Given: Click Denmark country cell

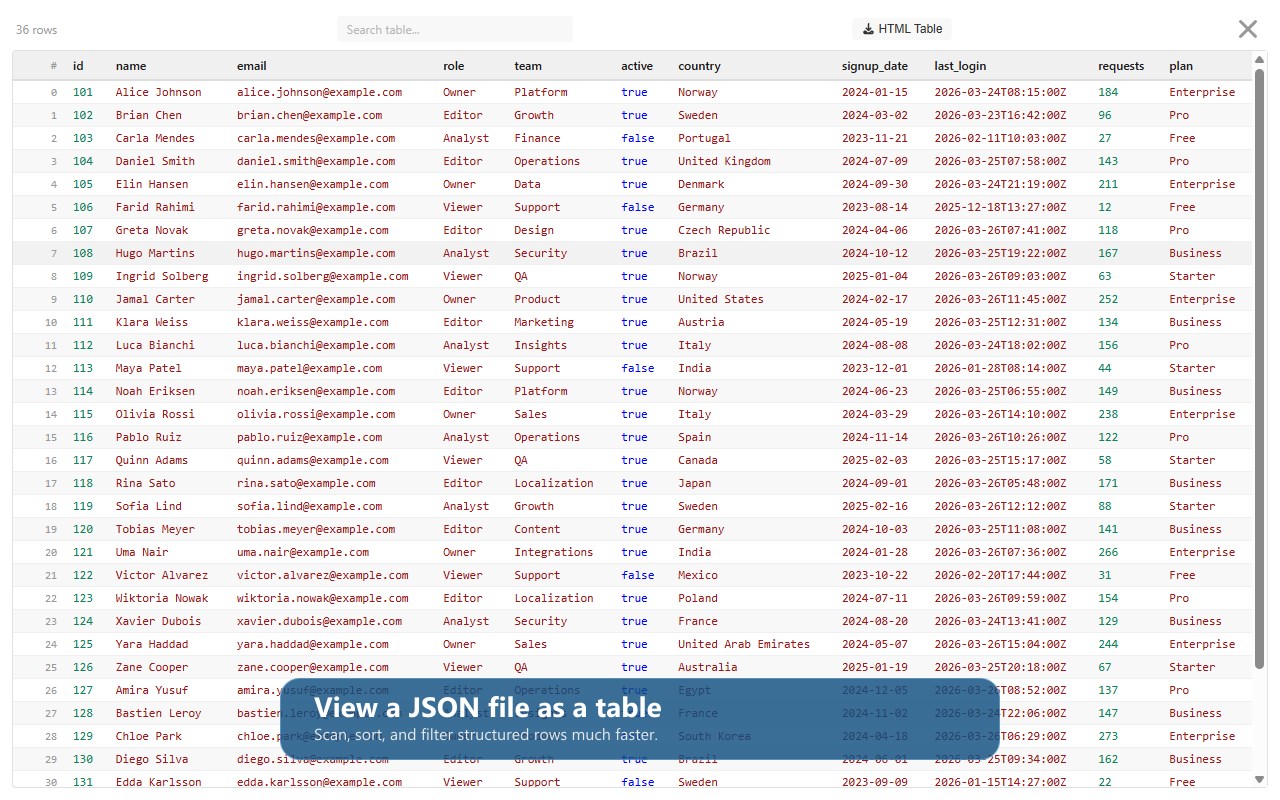Looking at the screenshot, I should pos(700,184).
